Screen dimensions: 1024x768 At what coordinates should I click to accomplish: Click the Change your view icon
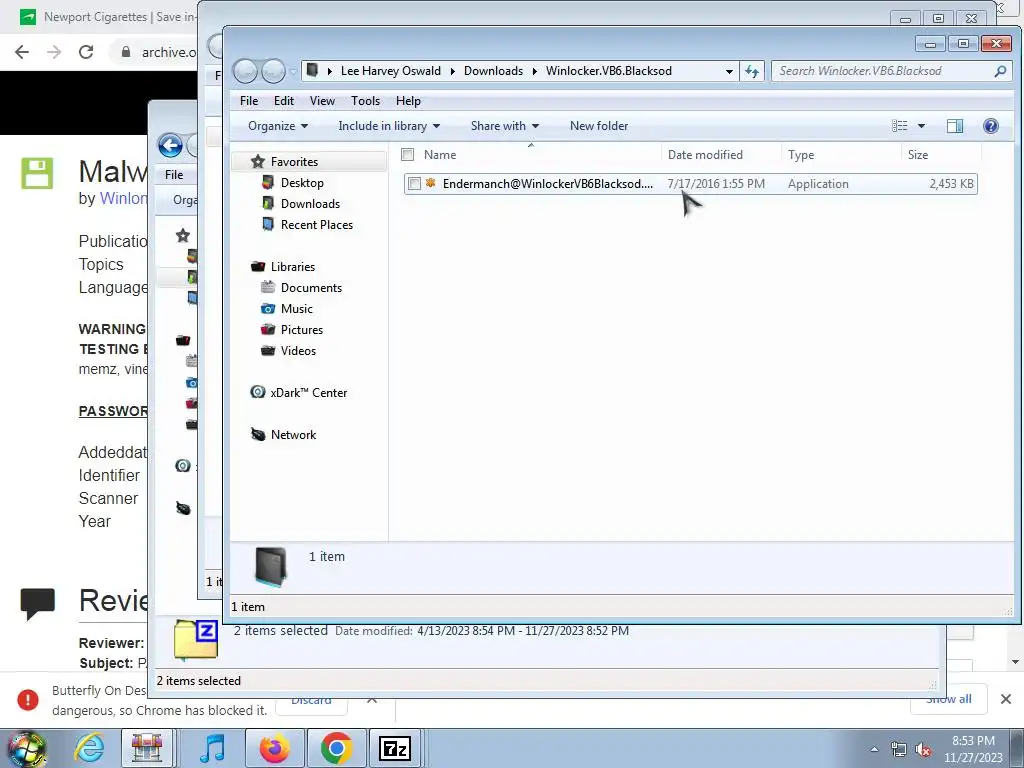click(900, 126)
